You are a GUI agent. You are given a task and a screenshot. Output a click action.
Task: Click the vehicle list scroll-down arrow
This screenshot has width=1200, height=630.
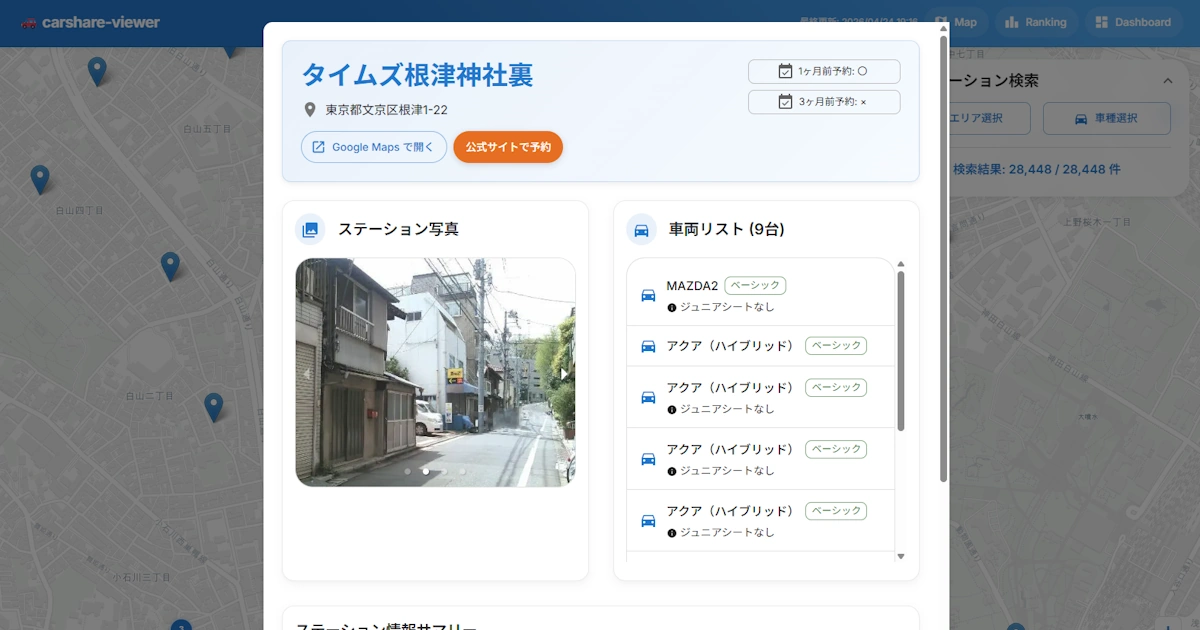pos(900,556)
